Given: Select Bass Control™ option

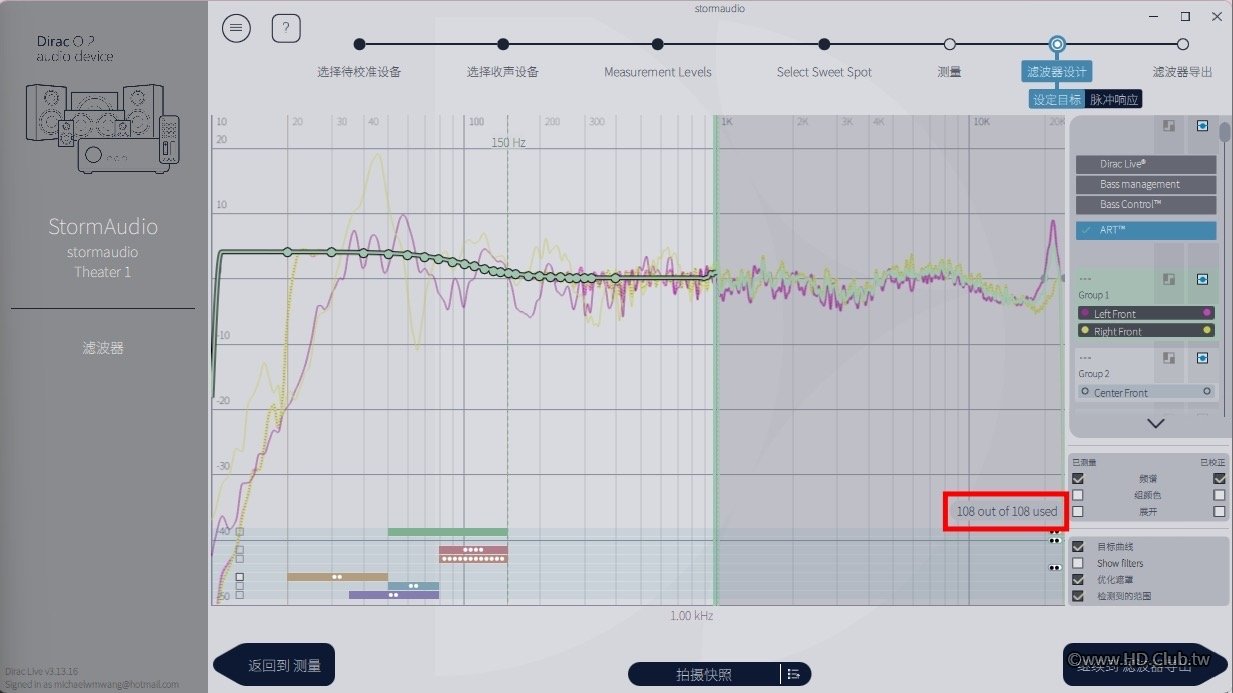Looking at the screenshot, I should (x=1146, y=204).
